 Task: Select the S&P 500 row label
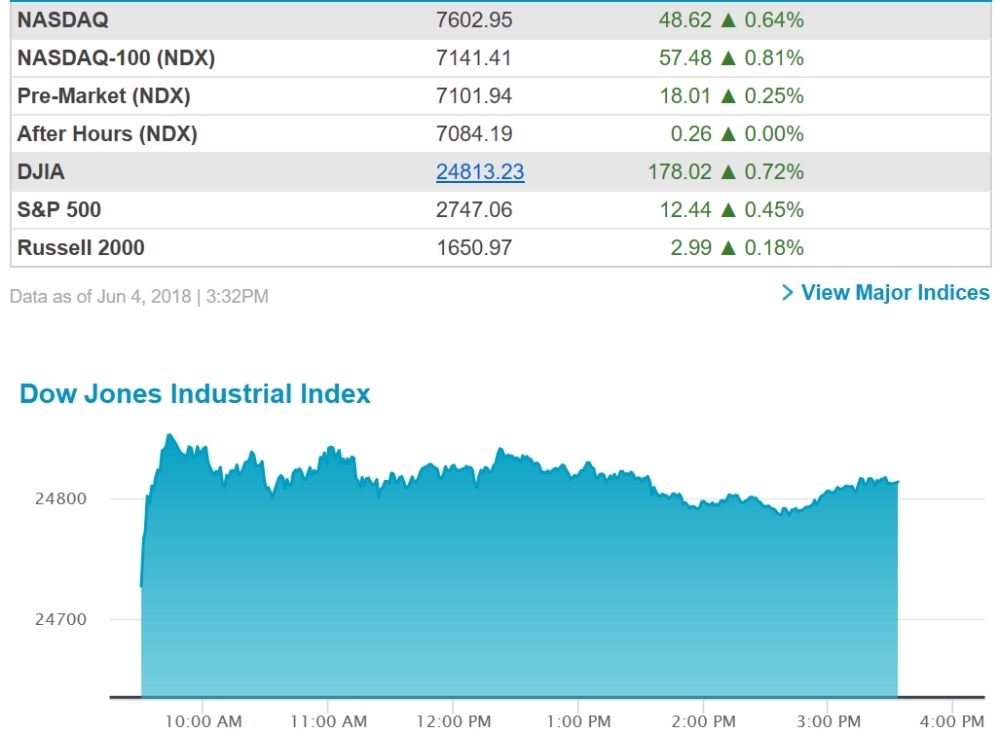[59, 210]
